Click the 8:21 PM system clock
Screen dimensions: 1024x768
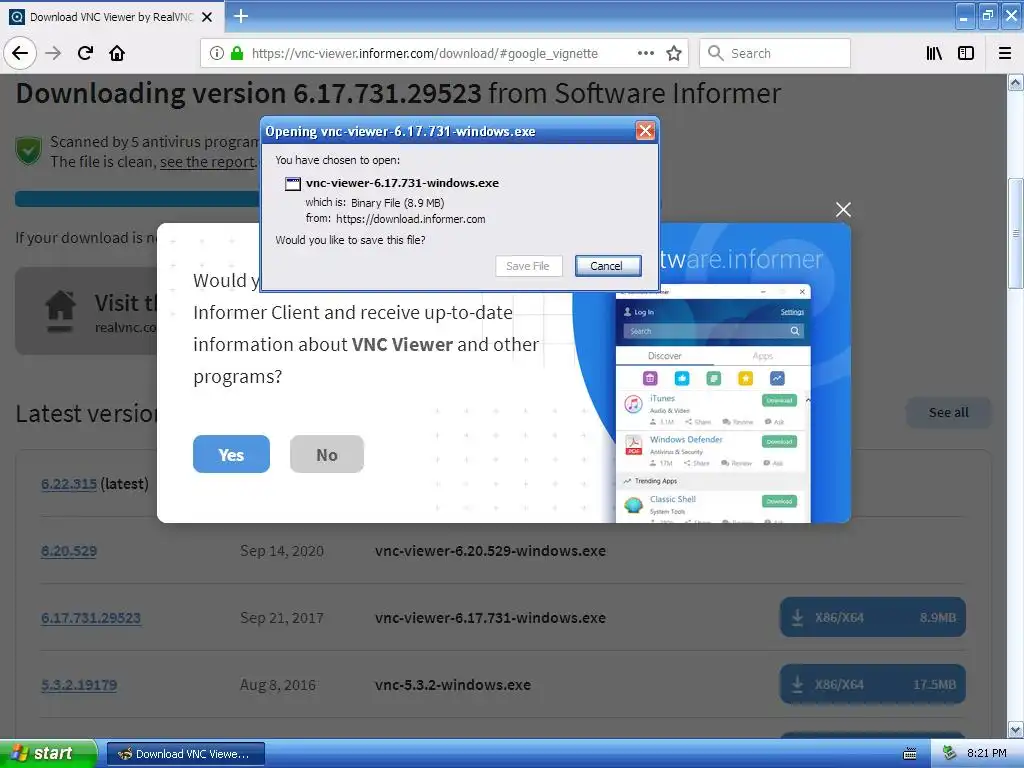[987, 753]
